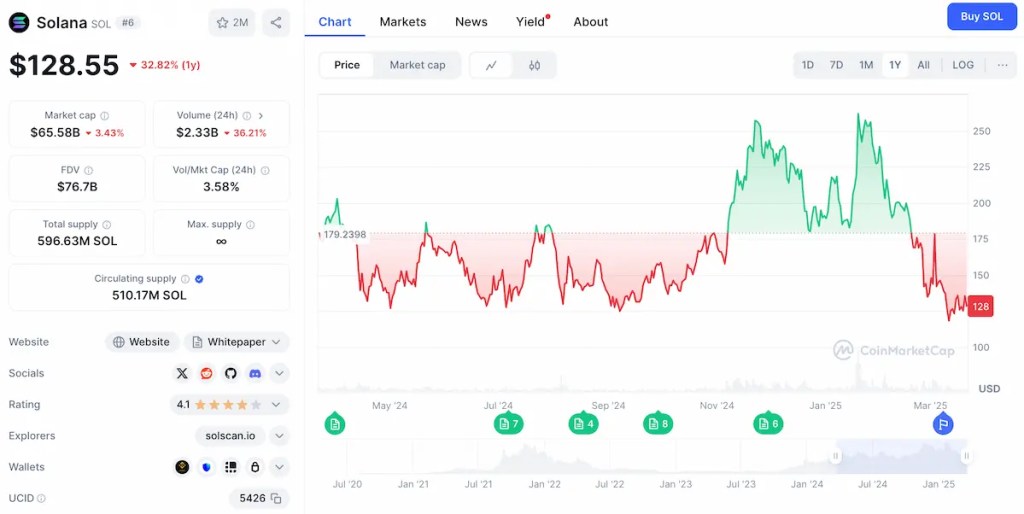Add Solana to watchlist with star button
This screenshot has width=1024, height=514.
tap(232, 22)
